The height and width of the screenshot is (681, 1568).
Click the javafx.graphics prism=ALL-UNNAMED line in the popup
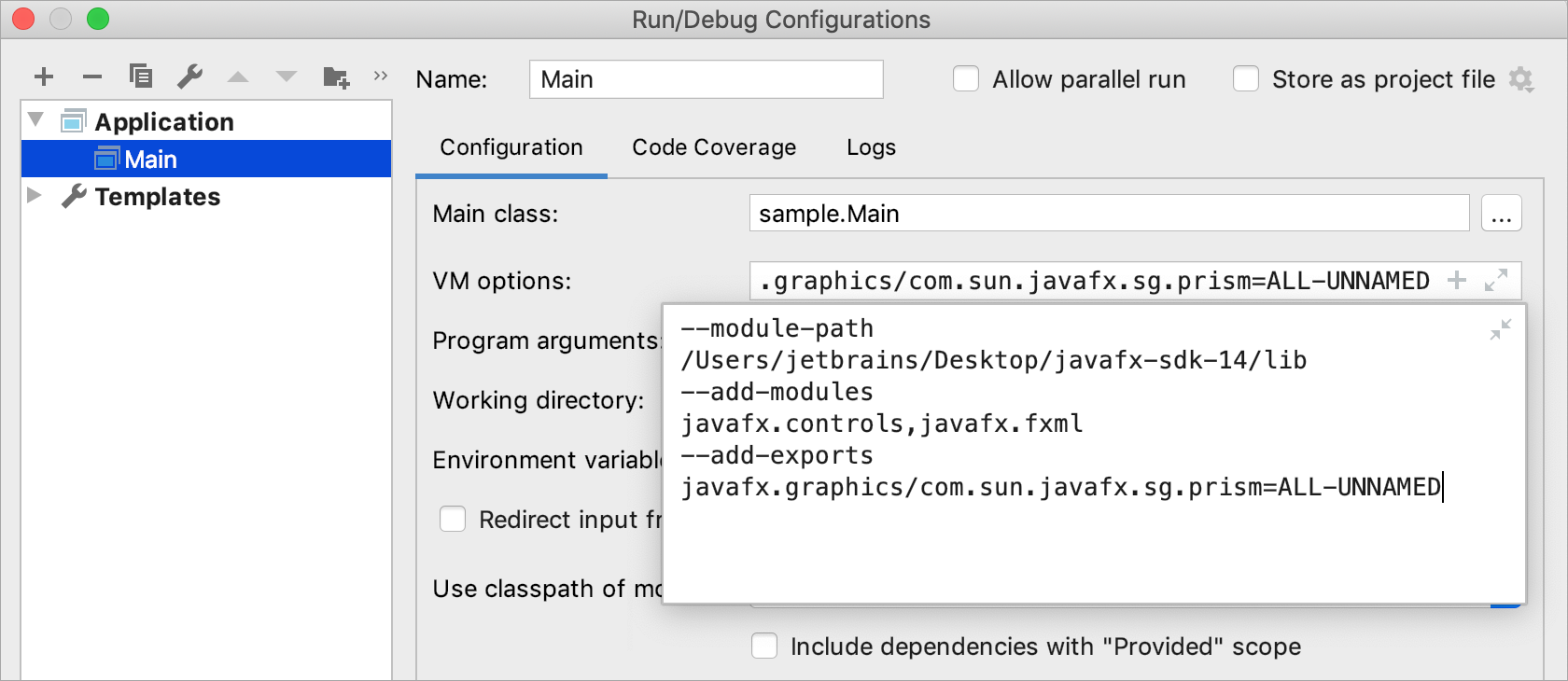click(x=1061, y=487)
